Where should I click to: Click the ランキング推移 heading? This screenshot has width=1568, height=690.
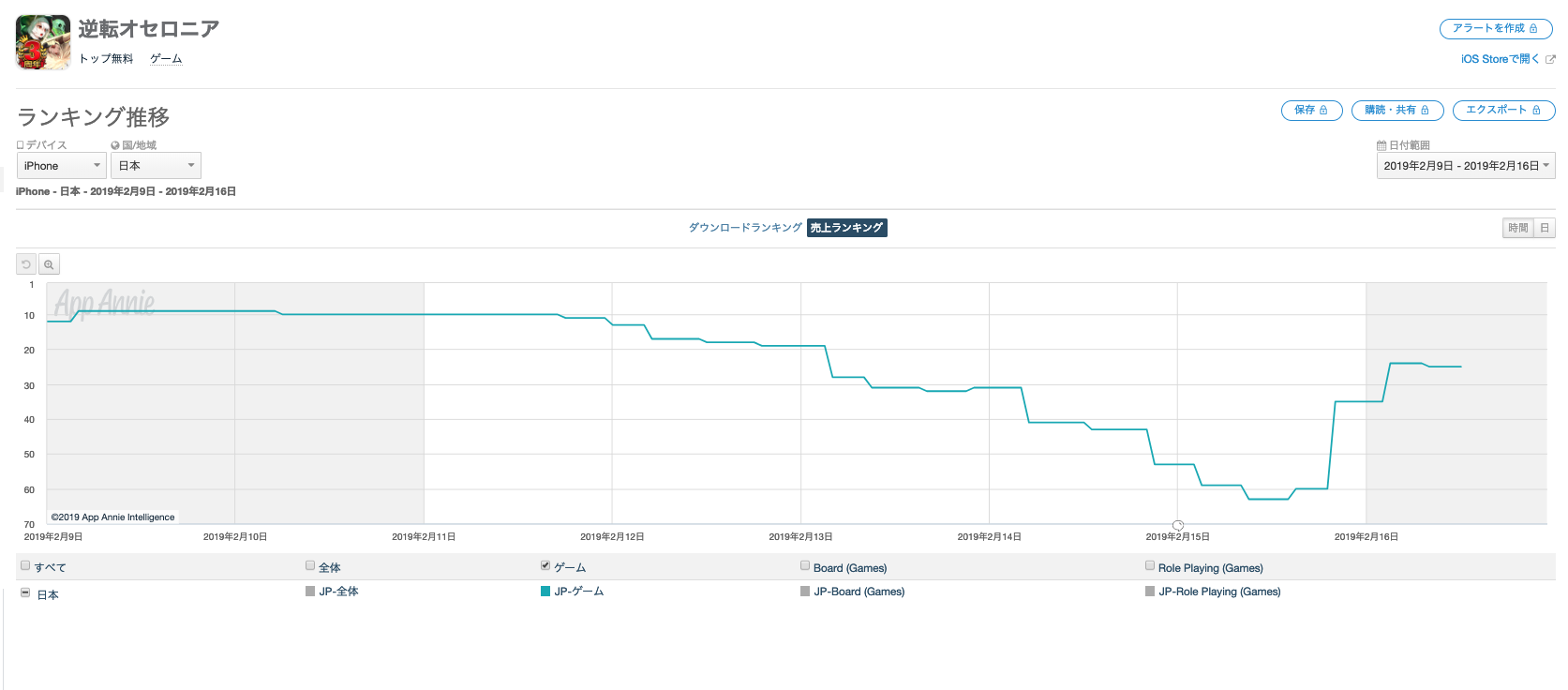point(94,117)
